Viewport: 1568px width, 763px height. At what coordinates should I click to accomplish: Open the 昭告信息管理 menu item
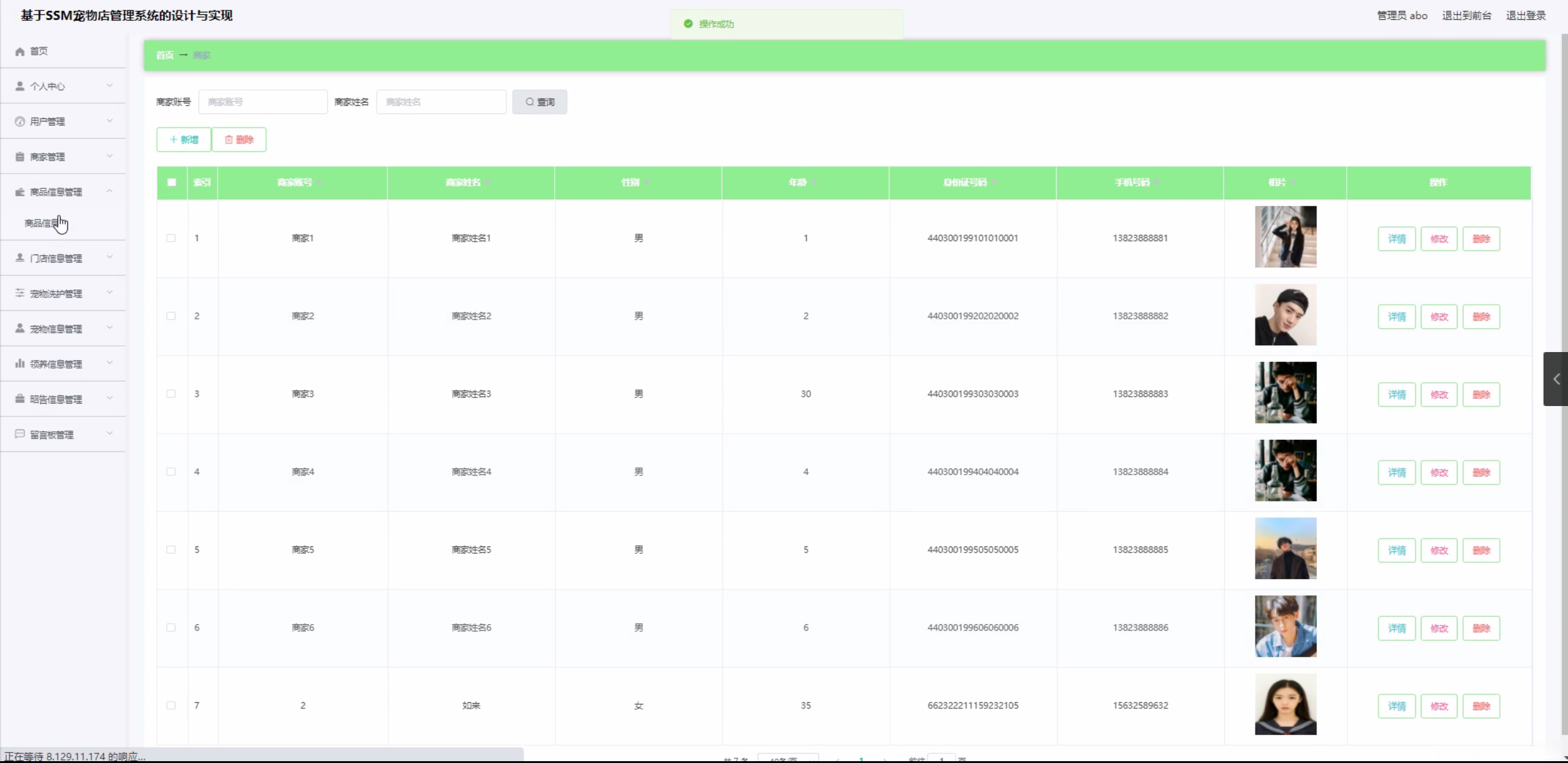click(56, 399)
